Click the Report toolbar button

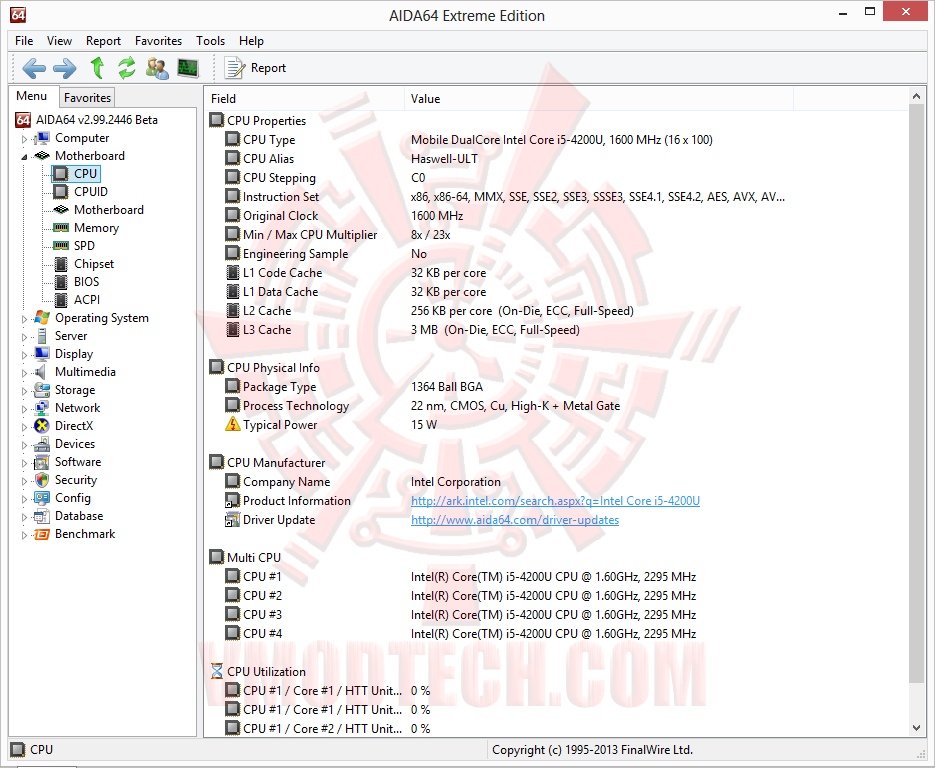click(x=255, y=68)
